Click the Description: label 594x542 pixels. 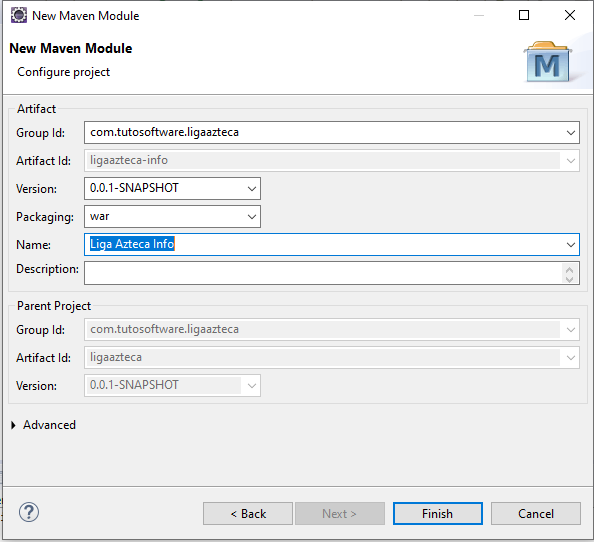[x=47, y=269]
